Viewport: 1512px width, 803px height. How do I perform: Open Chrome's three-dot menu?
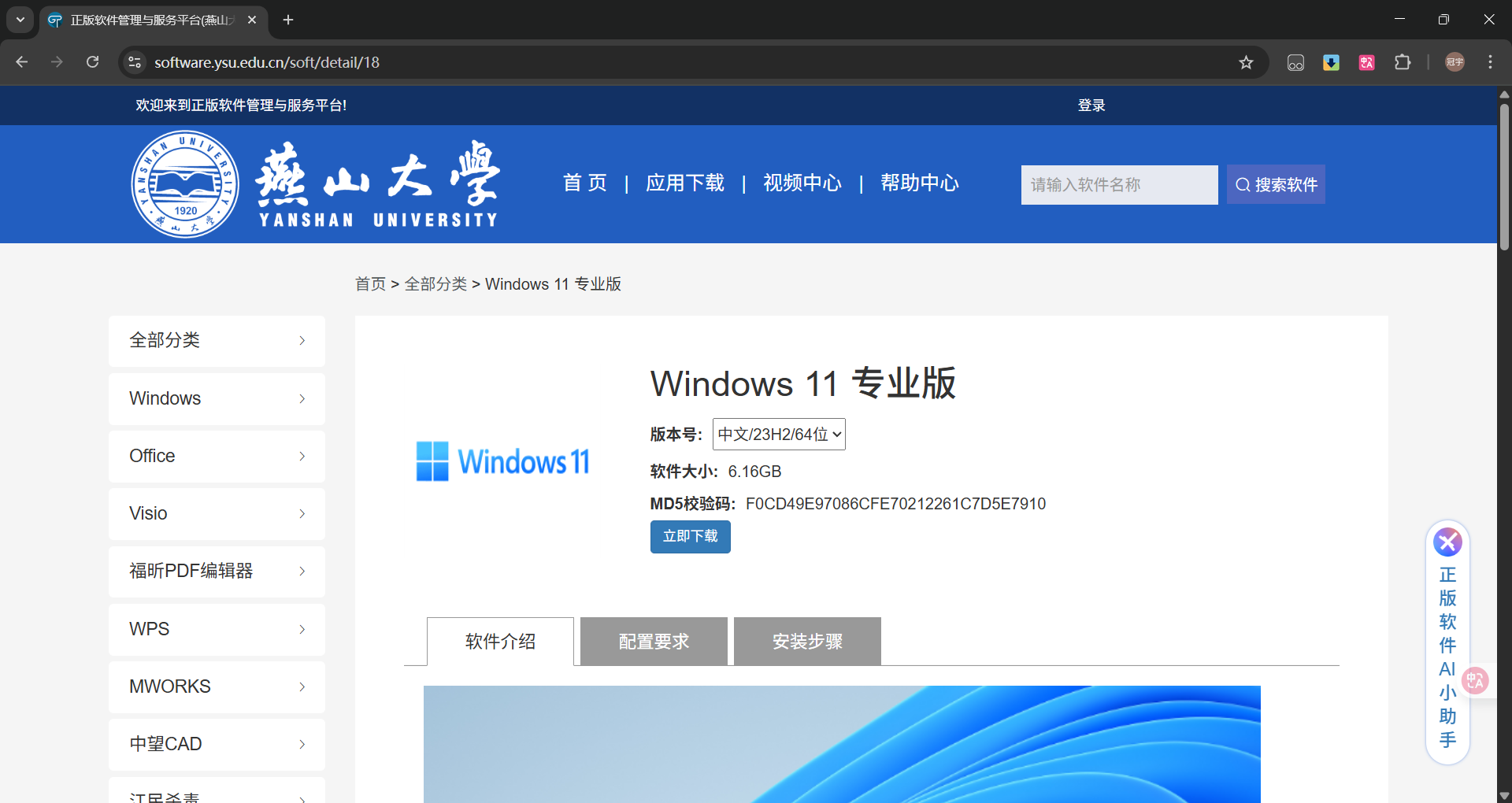click(x=1490, y=62)
